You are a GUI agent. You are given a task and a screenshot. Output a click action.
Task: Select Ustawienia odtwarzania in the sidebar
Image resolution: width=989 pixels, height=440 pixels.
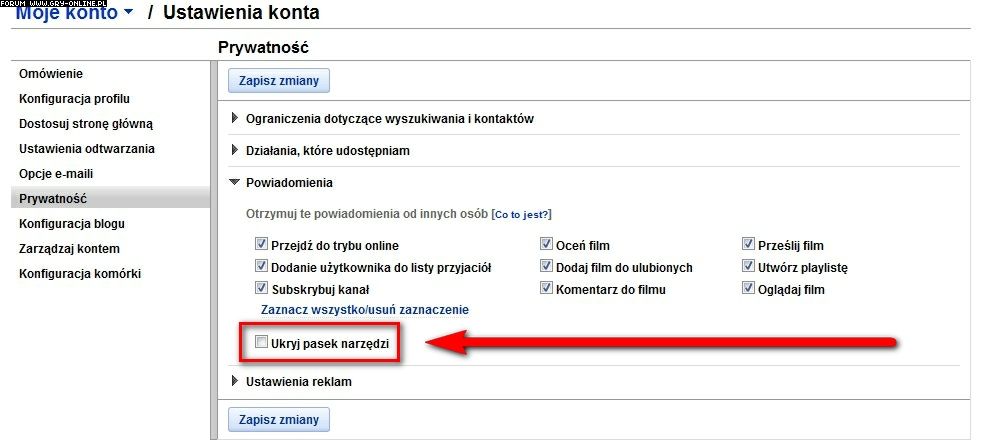87,149
